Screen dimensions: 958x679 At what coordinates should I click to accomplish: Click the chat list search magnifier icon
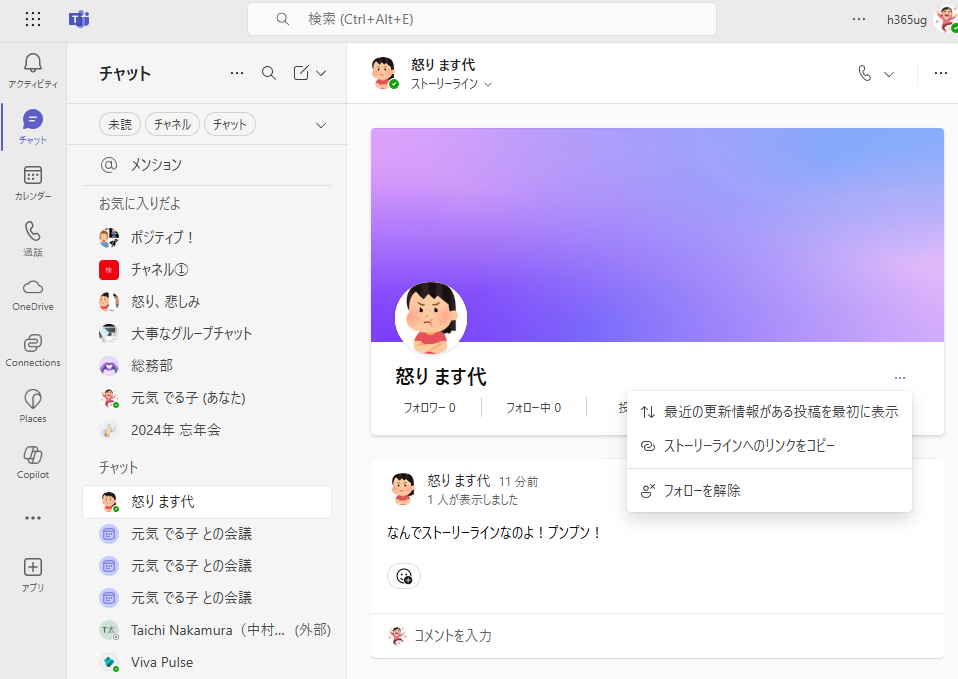pos(269,73)
